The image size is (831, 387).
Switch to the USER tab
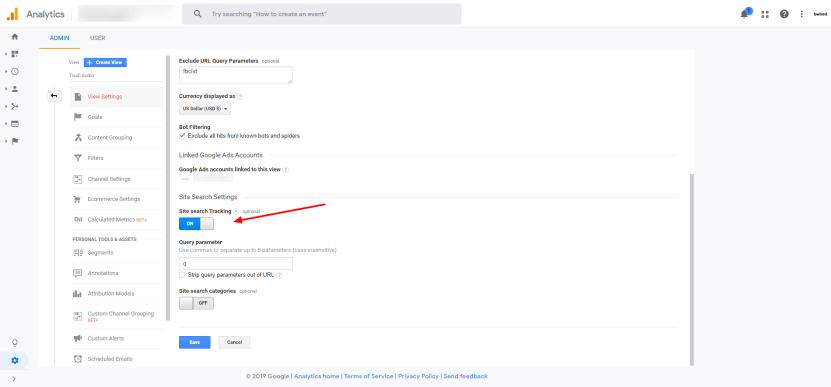[98, 38]
